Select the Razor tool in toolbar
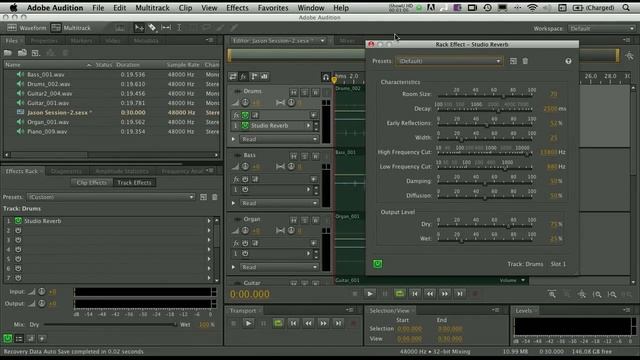 152,28
